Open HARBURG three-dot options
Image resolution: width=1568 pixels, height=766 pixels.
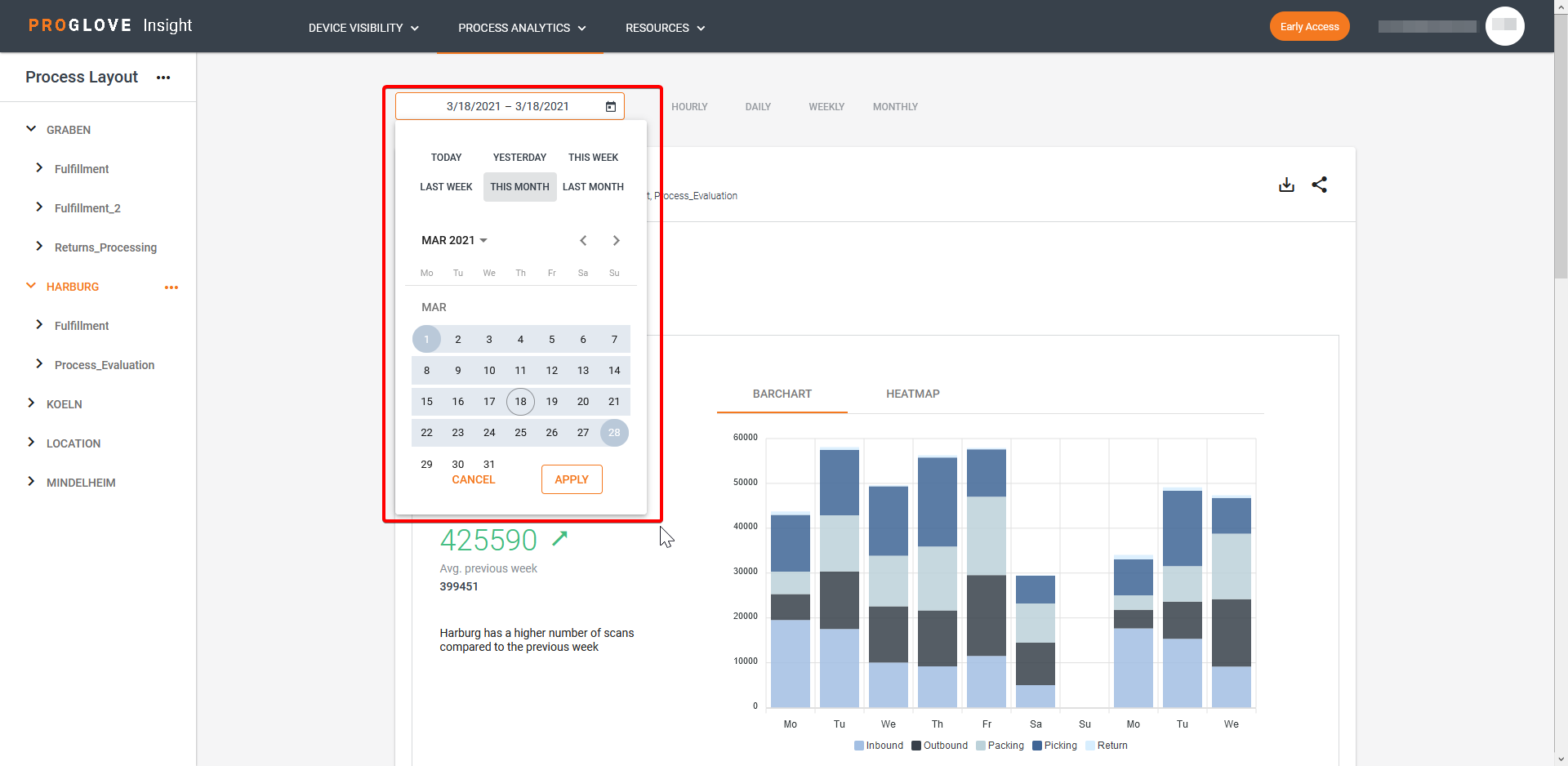click(x=171, y=287)
